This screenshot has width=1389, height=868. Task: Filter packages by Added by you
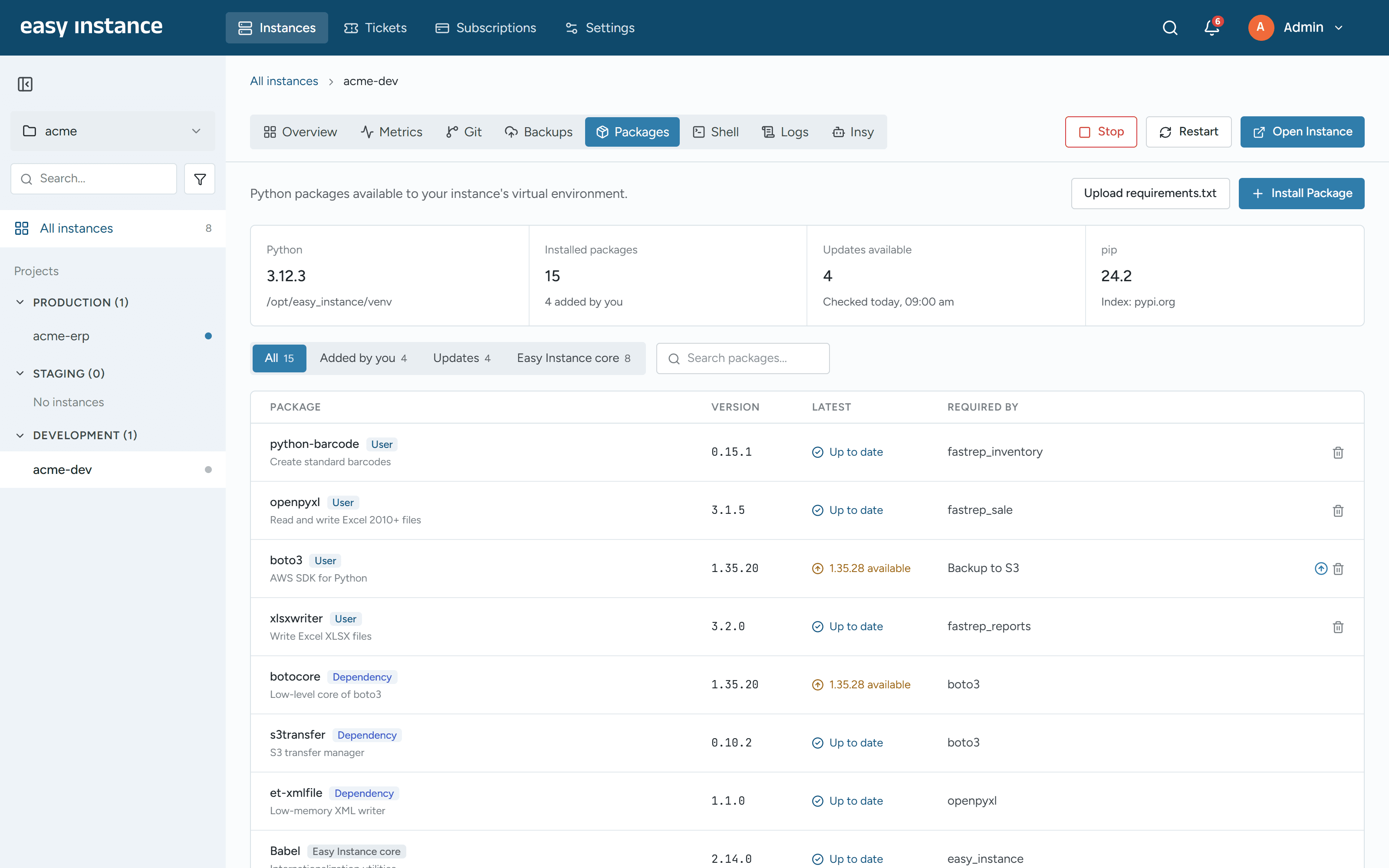(363, 358)
